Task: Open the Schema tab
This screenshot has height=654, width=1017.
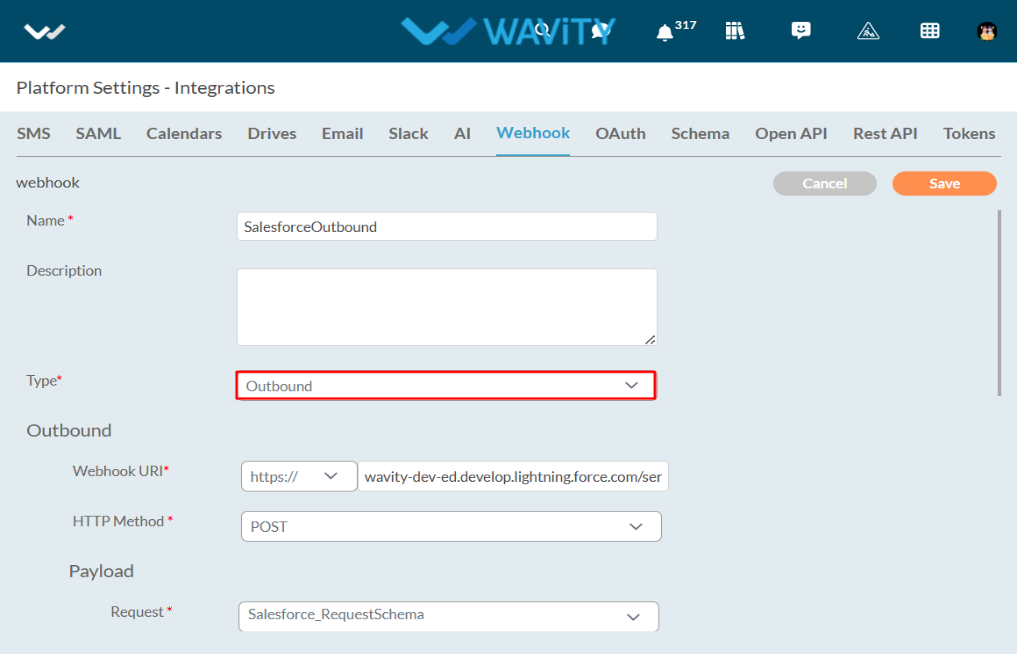Action: pos(700,134)
